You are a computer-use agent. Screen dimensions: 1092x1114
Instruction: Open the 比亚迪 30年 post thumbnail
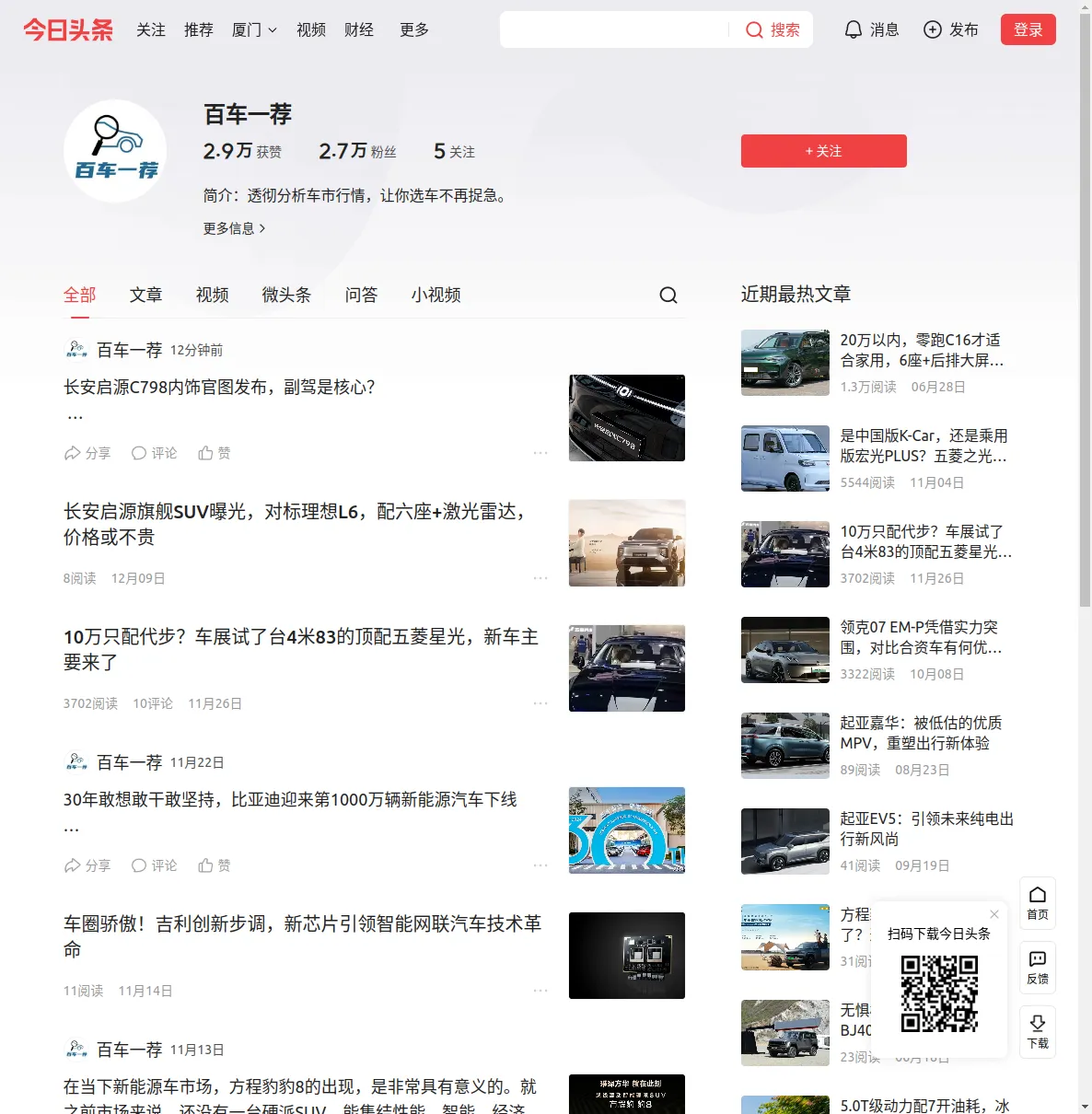[627, 830]
